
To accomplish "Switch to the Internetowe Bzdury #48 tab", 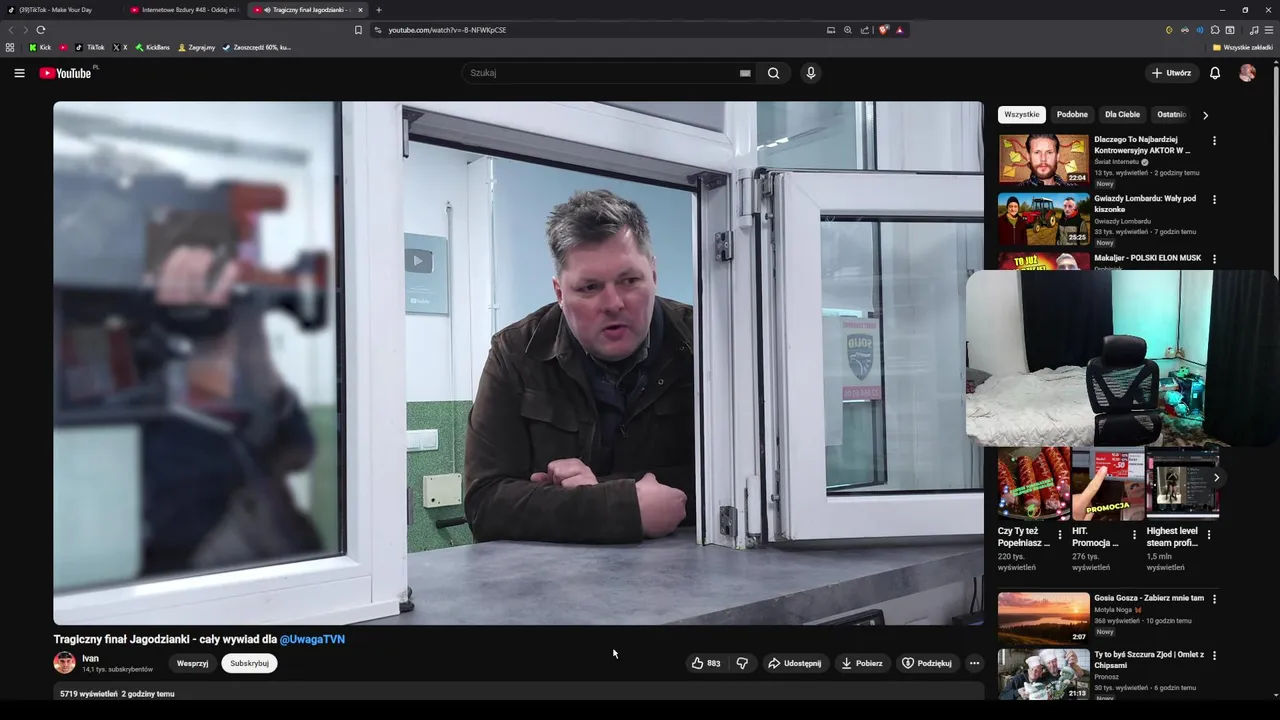I will pos(183,10).
